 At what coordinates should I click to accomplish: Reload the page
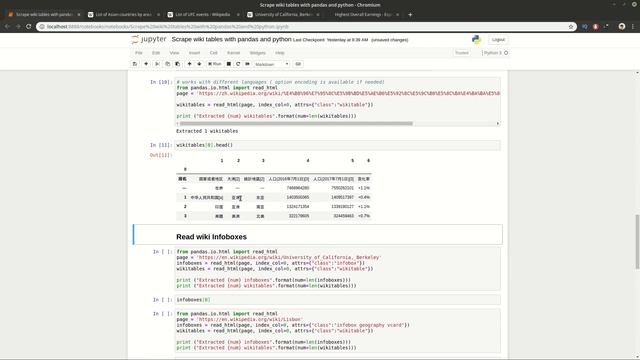[29, 27]
